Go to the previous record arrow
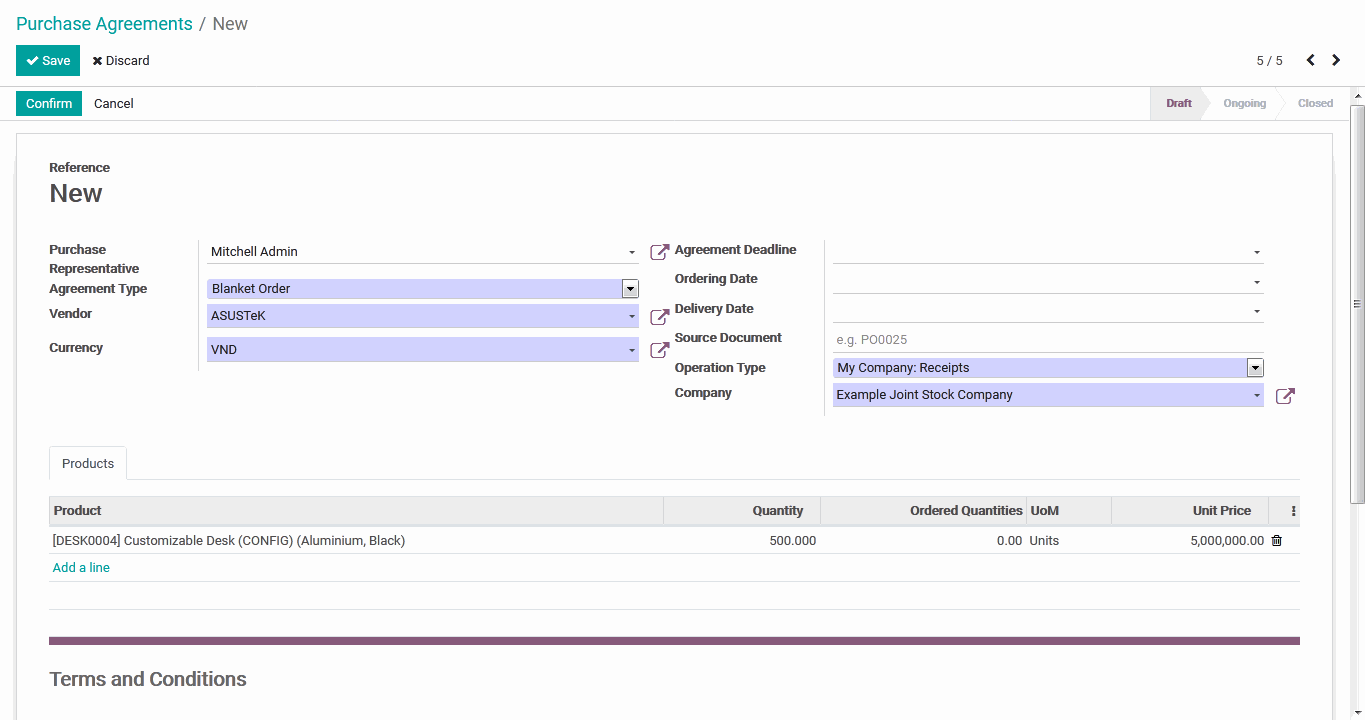Screen dimensions: 1365x720 [1310, 61]
